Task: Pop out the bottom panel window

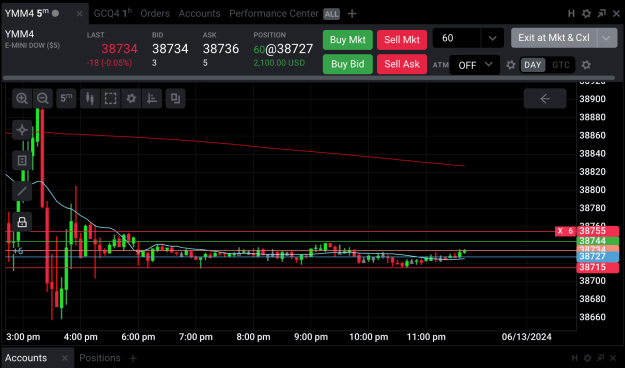Action: tap(600, 358)
